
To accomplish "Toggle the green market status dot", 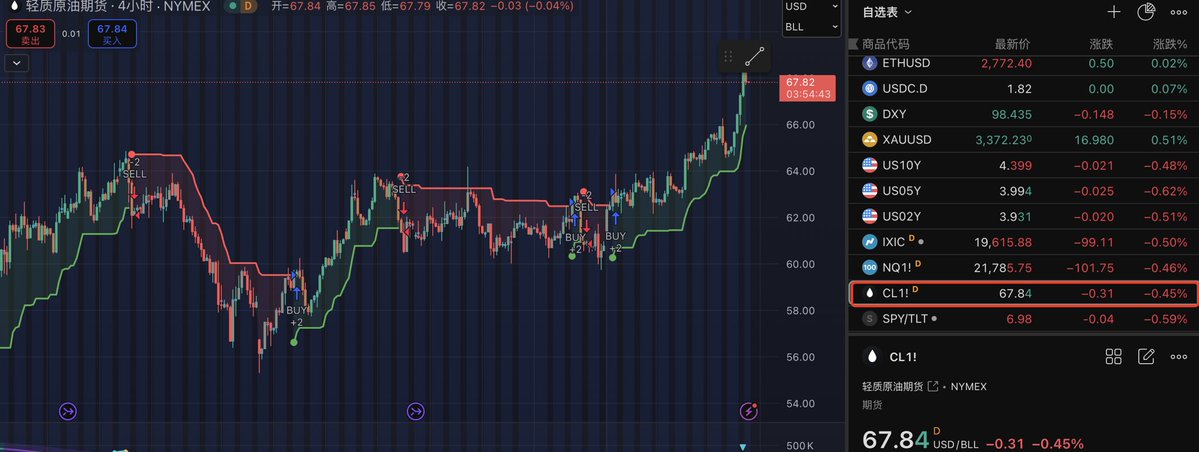I will (x=232, y=7).
